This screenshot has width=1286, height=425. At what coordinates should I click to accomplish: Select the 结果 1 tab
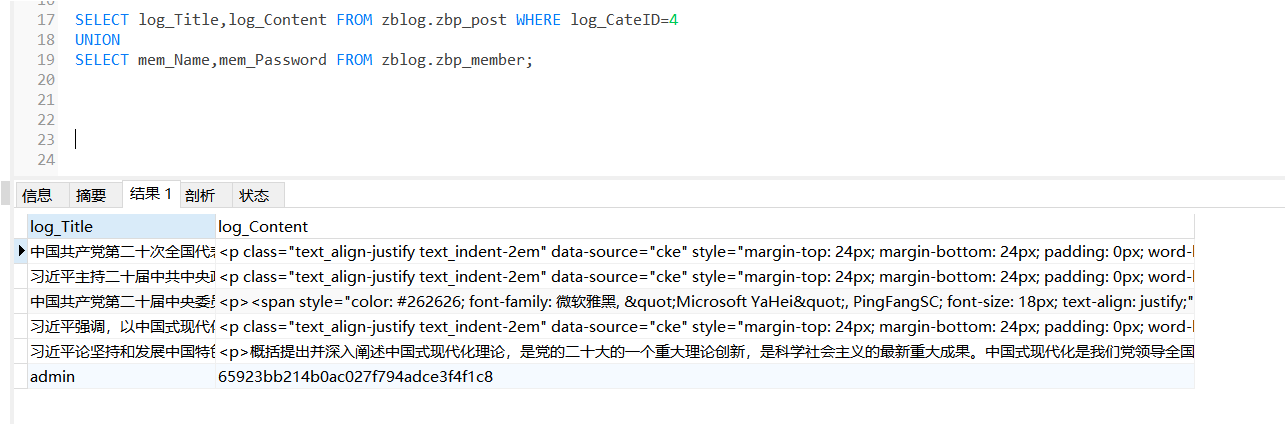point(150,195)
